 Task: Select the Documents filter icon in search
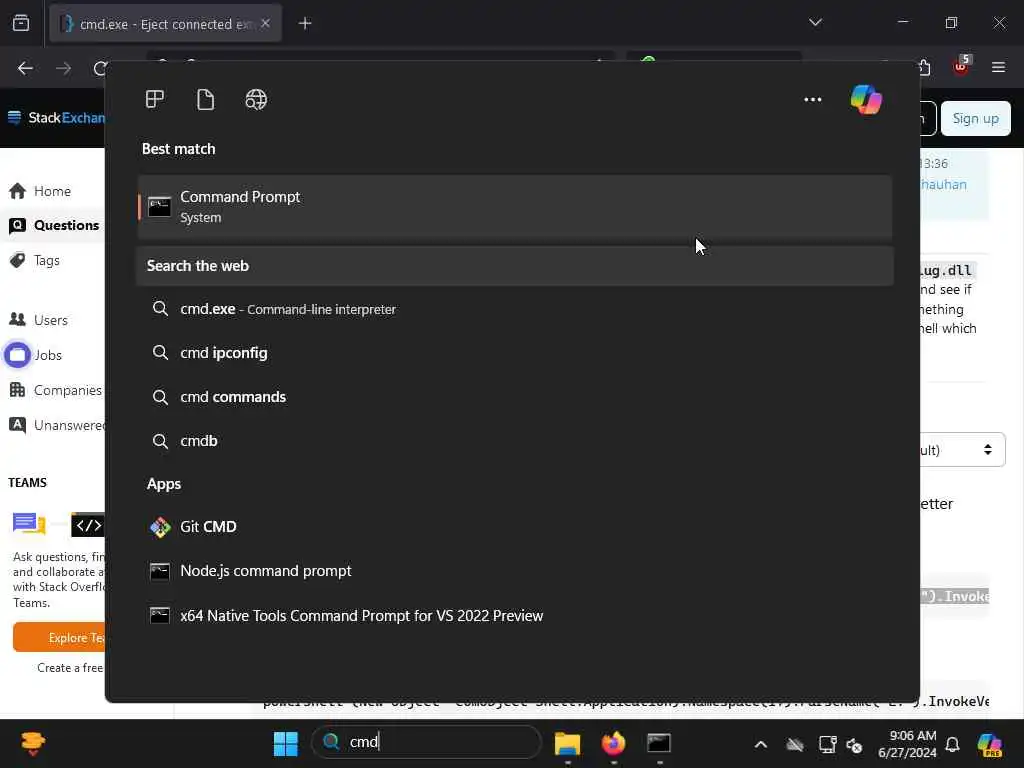206,99
